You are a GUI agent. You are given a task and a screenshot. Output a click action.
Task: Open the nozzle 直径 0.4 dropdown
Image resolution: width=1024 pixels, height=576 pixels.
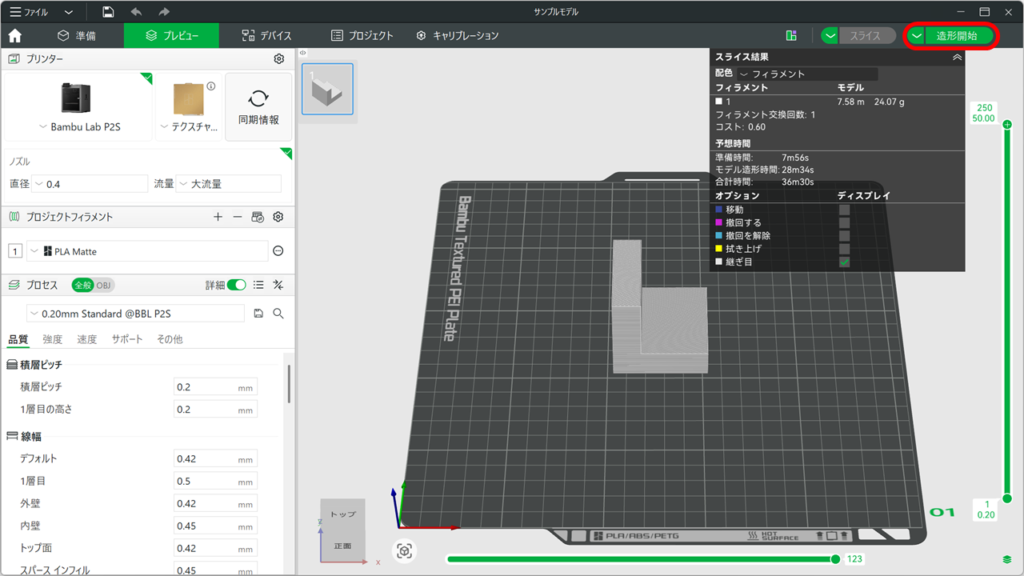90,184
